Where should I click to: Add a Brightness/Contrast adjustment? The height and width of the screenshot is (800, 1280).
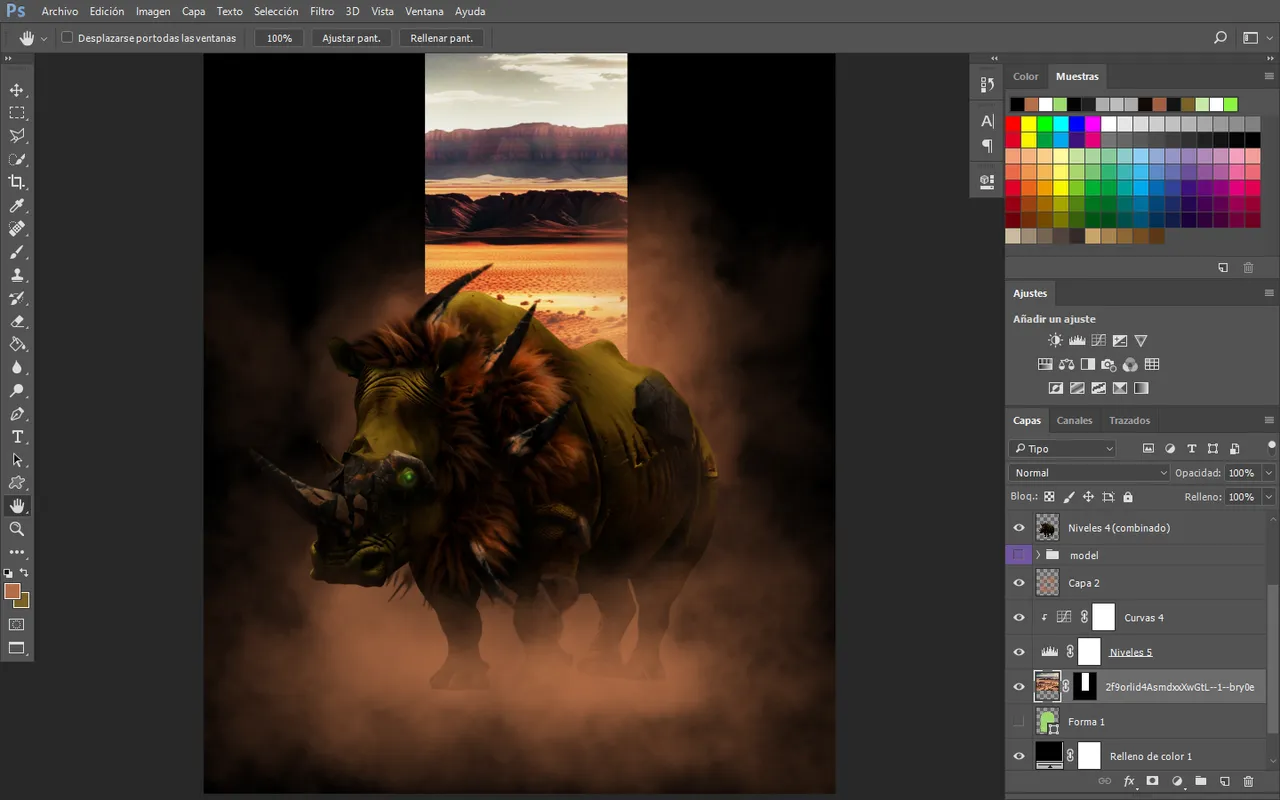click(1055, 341)
